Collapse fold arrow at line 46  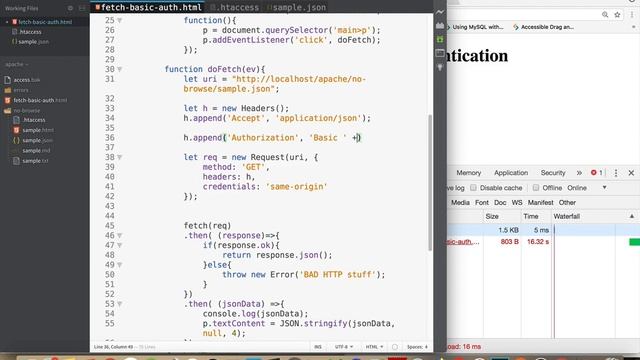[120, 236]
